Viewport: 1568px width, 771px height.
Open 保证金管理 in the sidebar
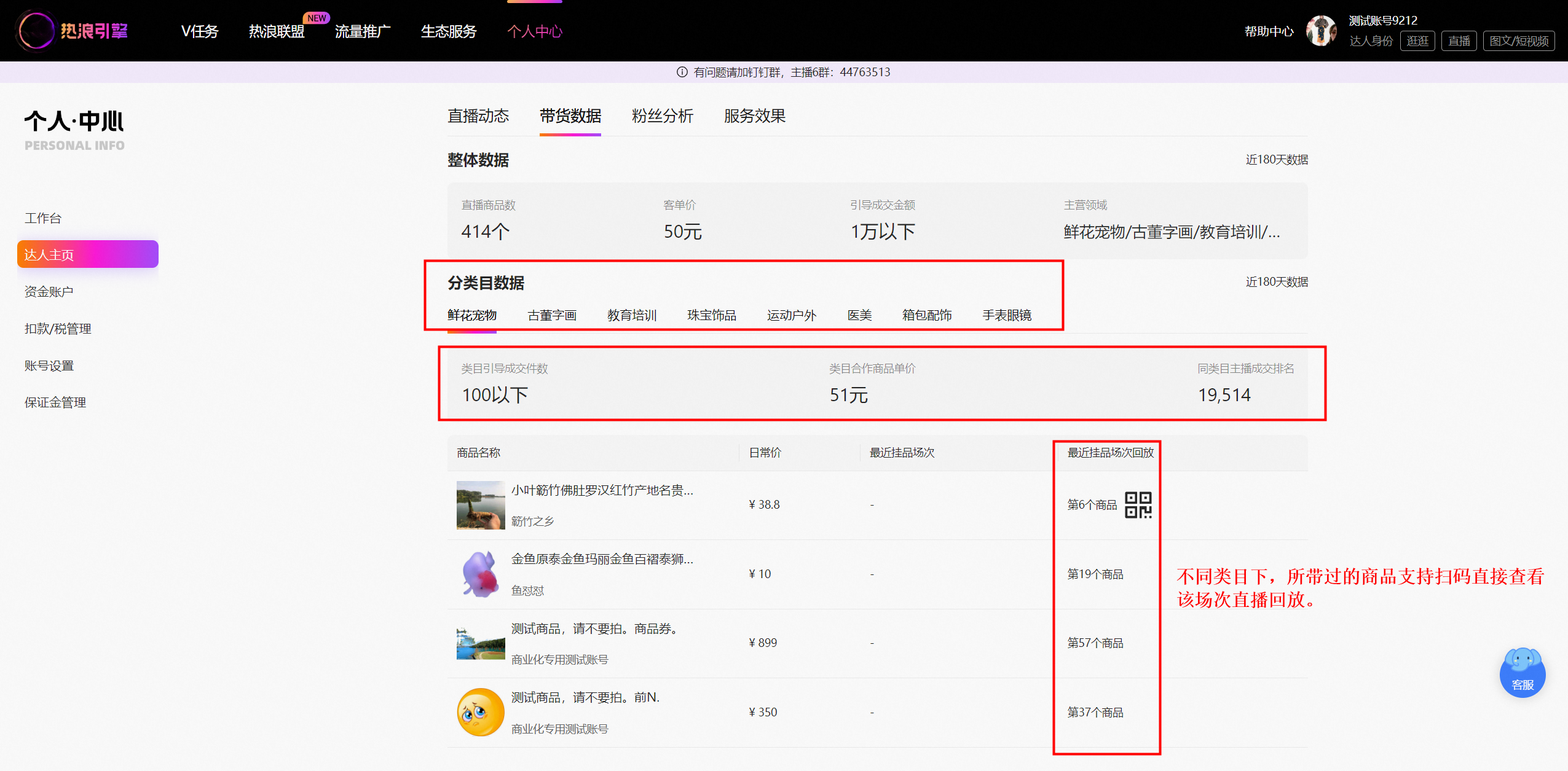pos(55,402)
